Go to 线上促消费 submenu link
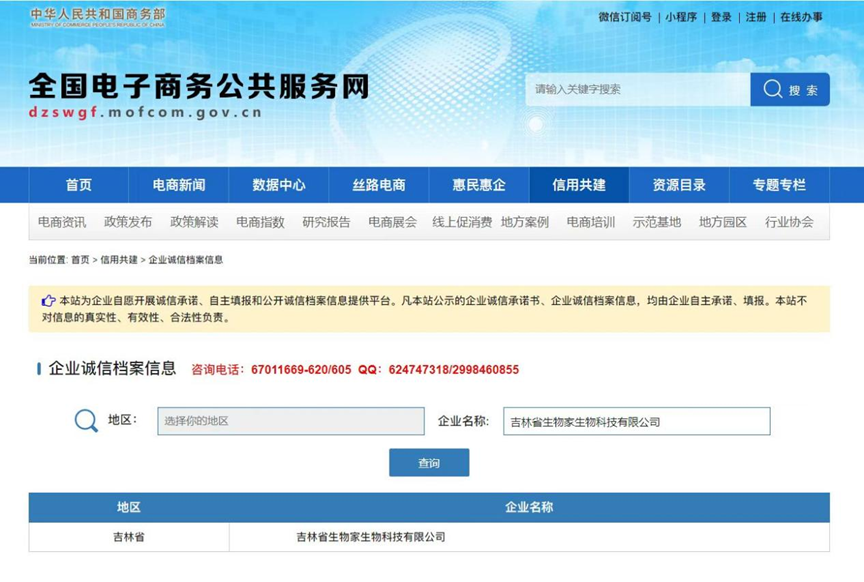Viewport: 864px width, 582px height. [x=462, y=222]
